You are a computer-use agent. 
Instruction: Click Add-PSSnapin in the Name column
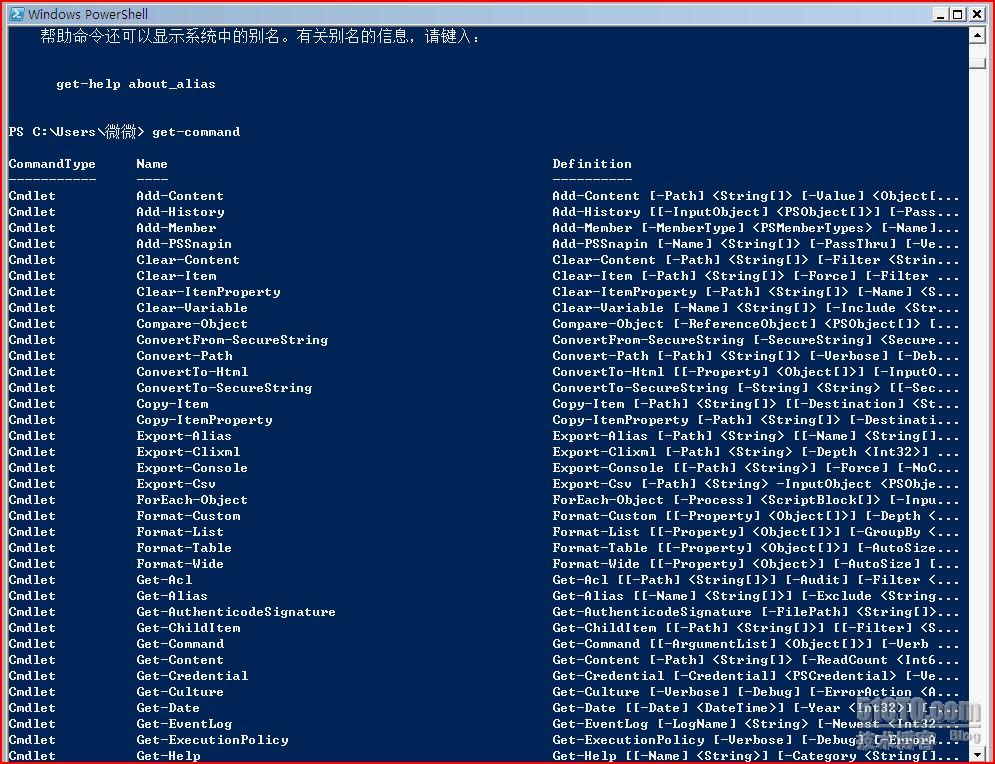coord(184,244)
